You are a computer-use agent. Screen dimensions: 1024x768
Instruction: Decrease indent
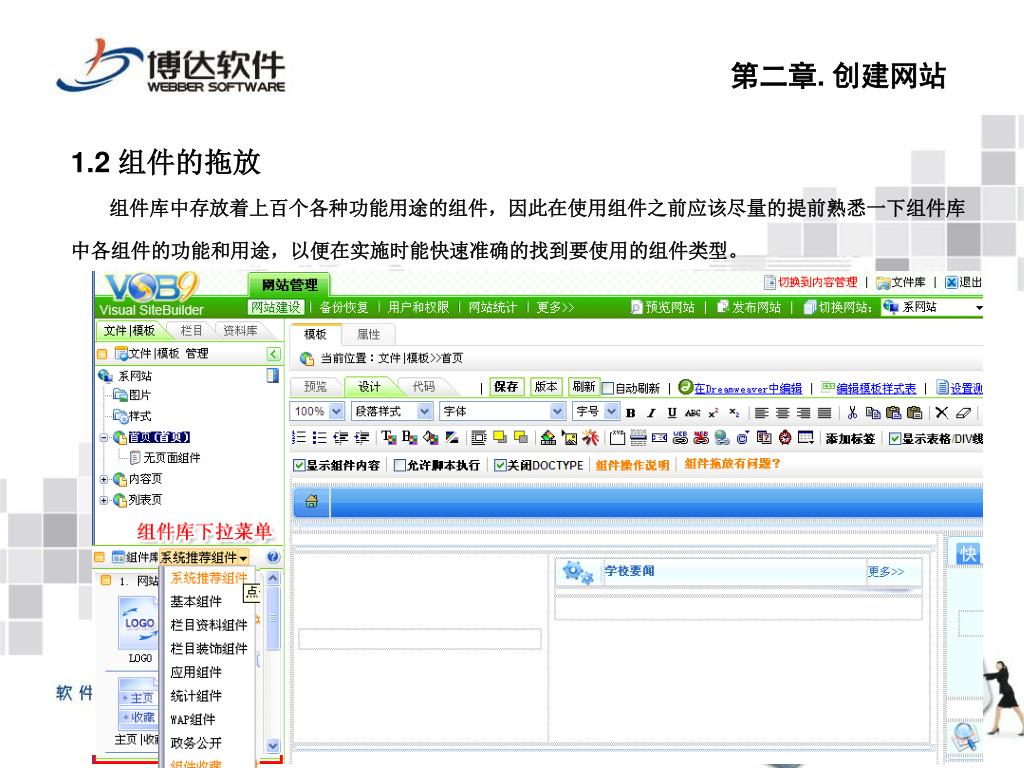click(340, 438)
